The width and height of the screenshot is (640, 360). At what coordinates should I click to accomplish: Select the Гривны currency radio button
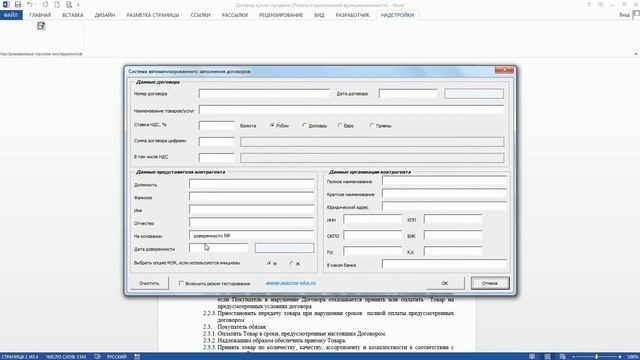click(372, 126)
